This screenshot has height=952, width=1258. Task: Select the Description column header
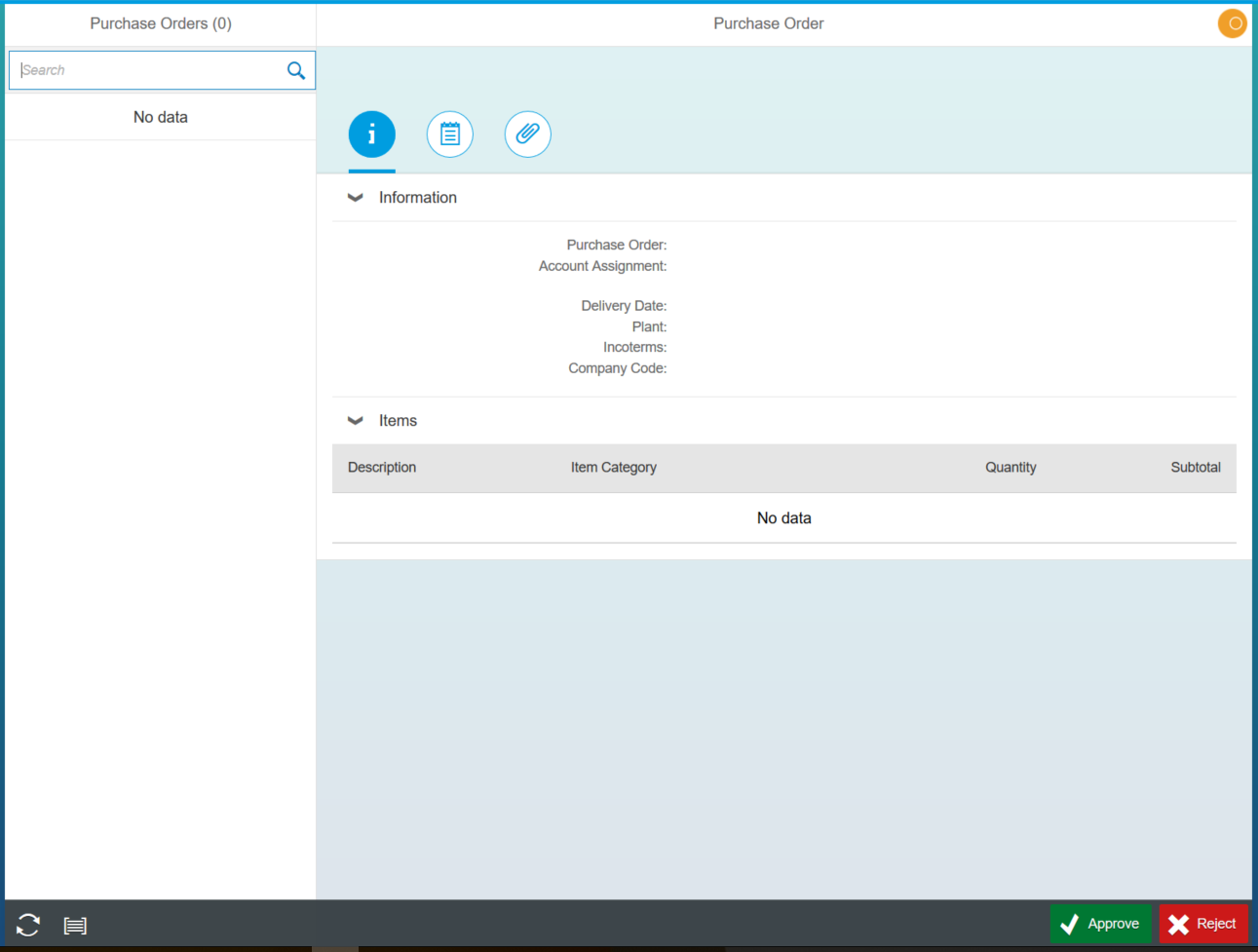point(381,468)
